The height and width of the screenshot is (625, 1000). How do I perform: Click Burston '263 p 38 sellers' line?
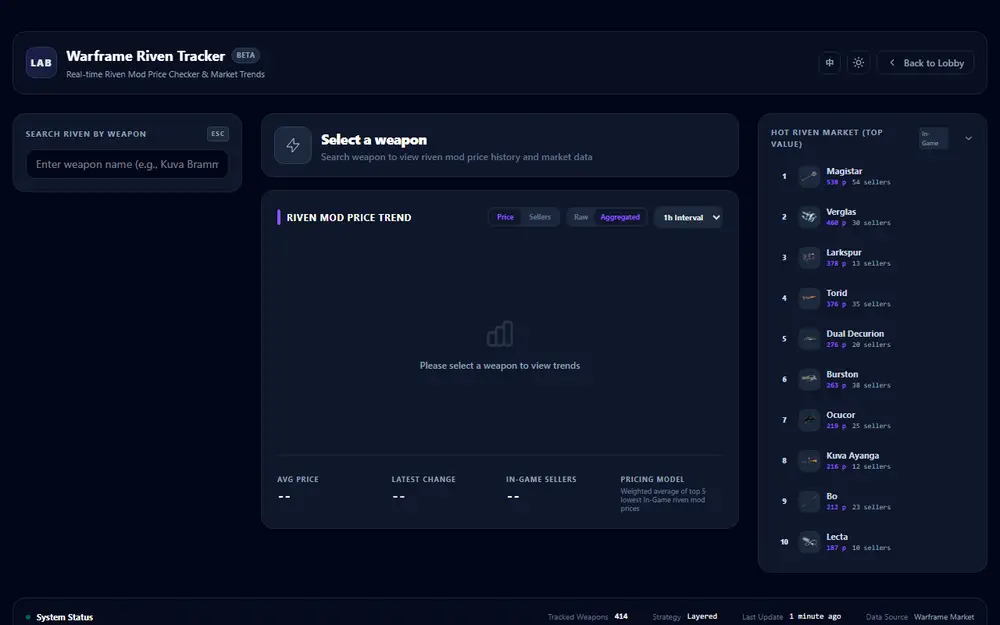tap(858, 385)
